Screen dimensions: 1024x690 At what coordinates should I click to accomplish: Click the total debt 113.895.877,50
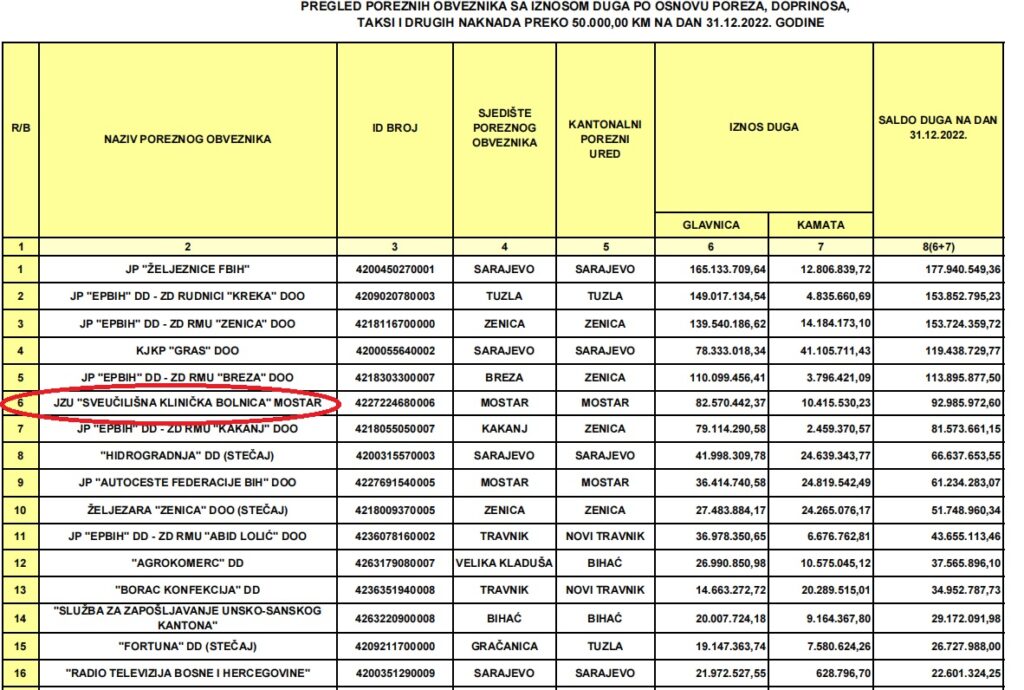(x=963, y=377)
